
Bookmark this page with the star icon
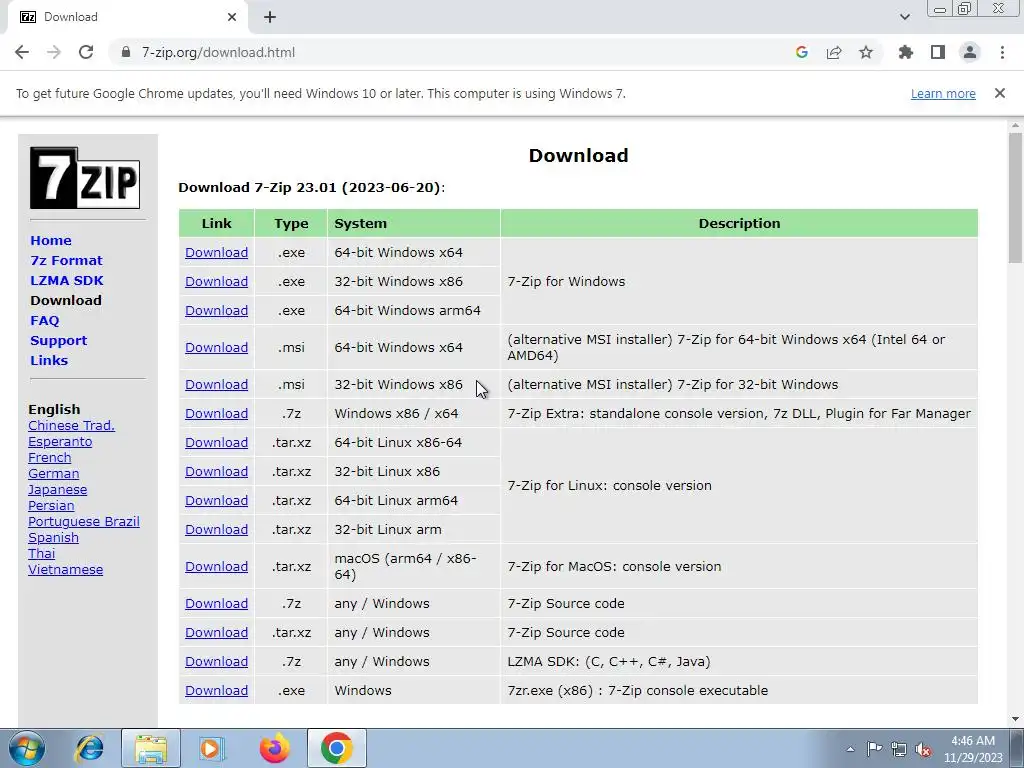(x=866, y=52)
